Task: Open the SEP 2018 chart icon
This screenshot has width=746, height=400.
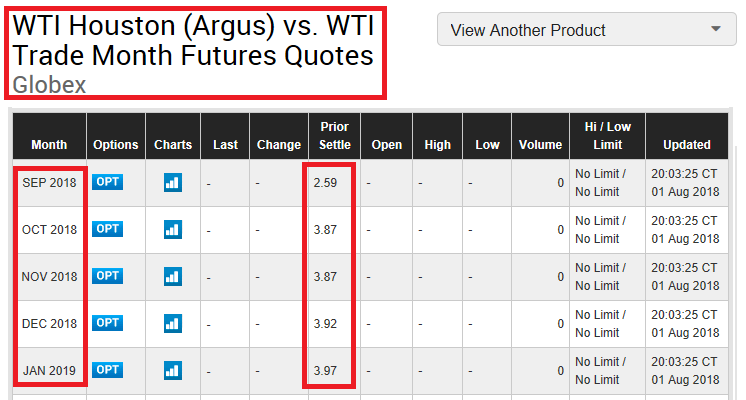Action: (173, 183)
